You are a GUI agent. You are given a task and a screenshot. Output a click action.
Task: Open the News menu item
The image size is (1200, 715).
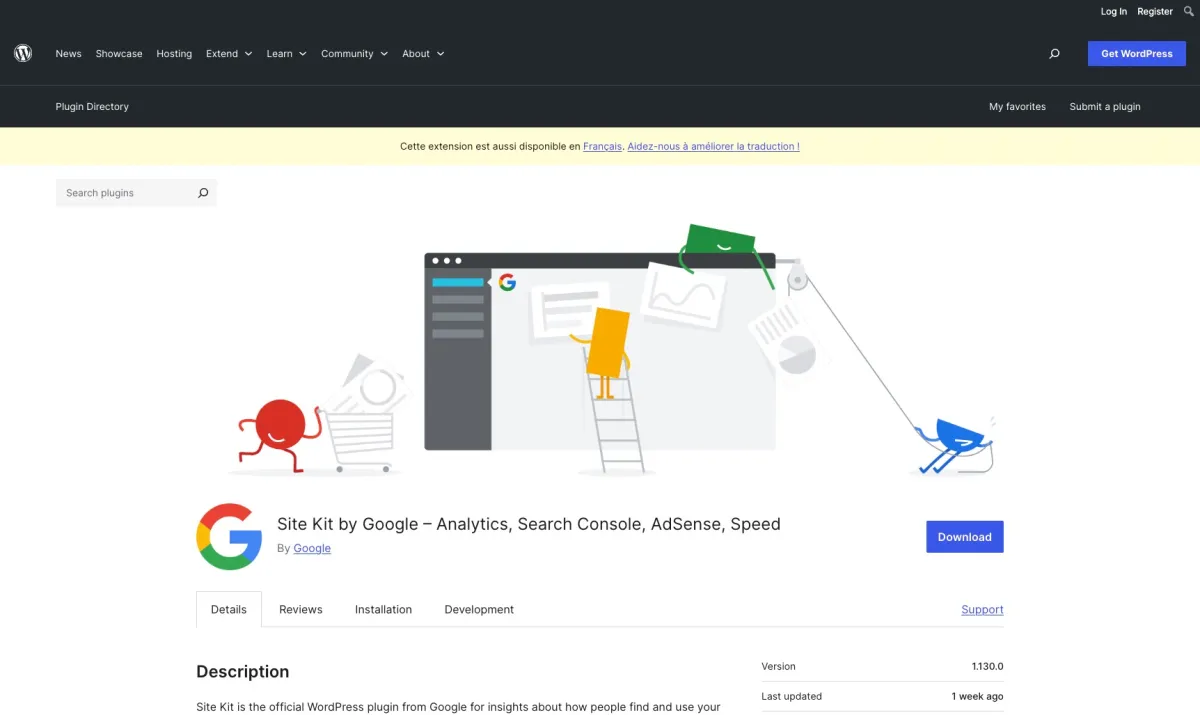coord(69,54)
